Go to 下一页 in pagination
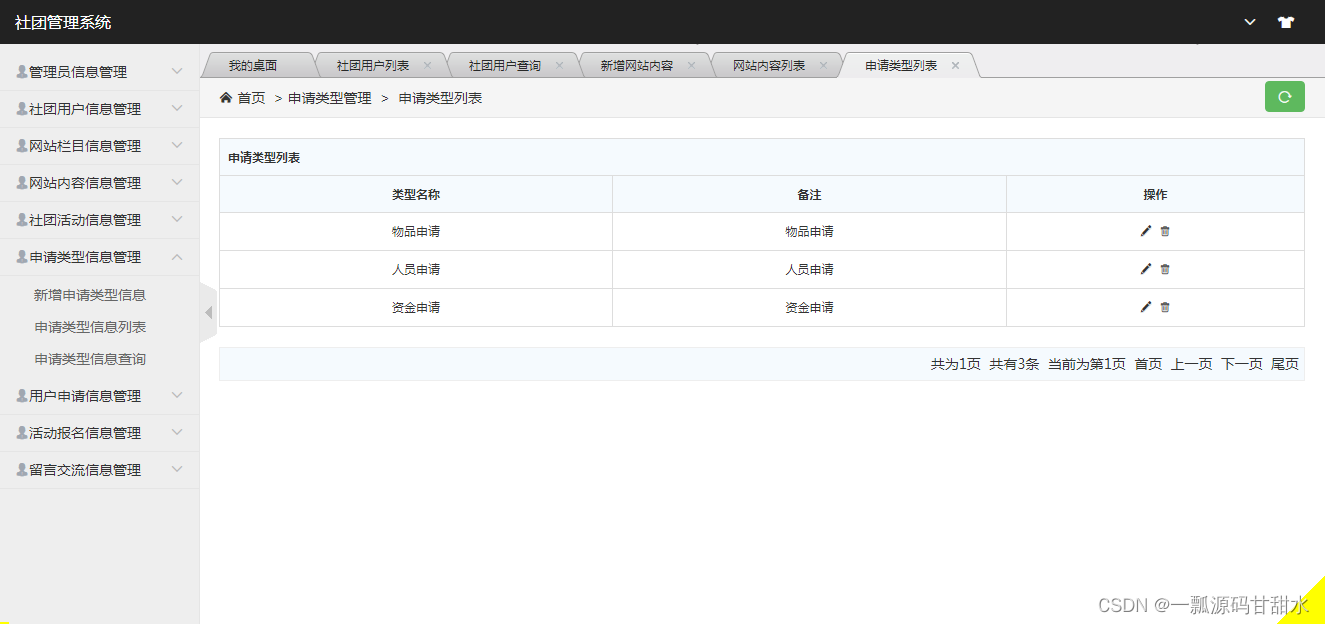 point(1242,364)
